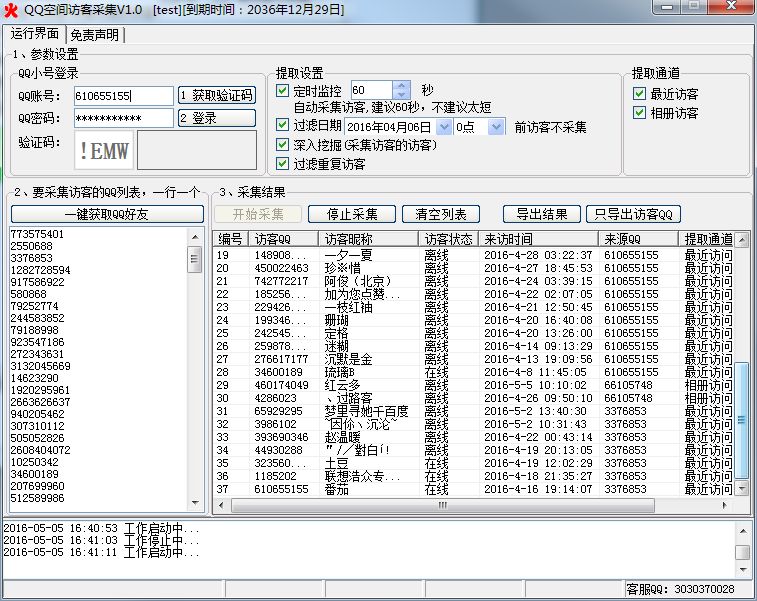Focus the QQ账号 input field

coord(124,96)
